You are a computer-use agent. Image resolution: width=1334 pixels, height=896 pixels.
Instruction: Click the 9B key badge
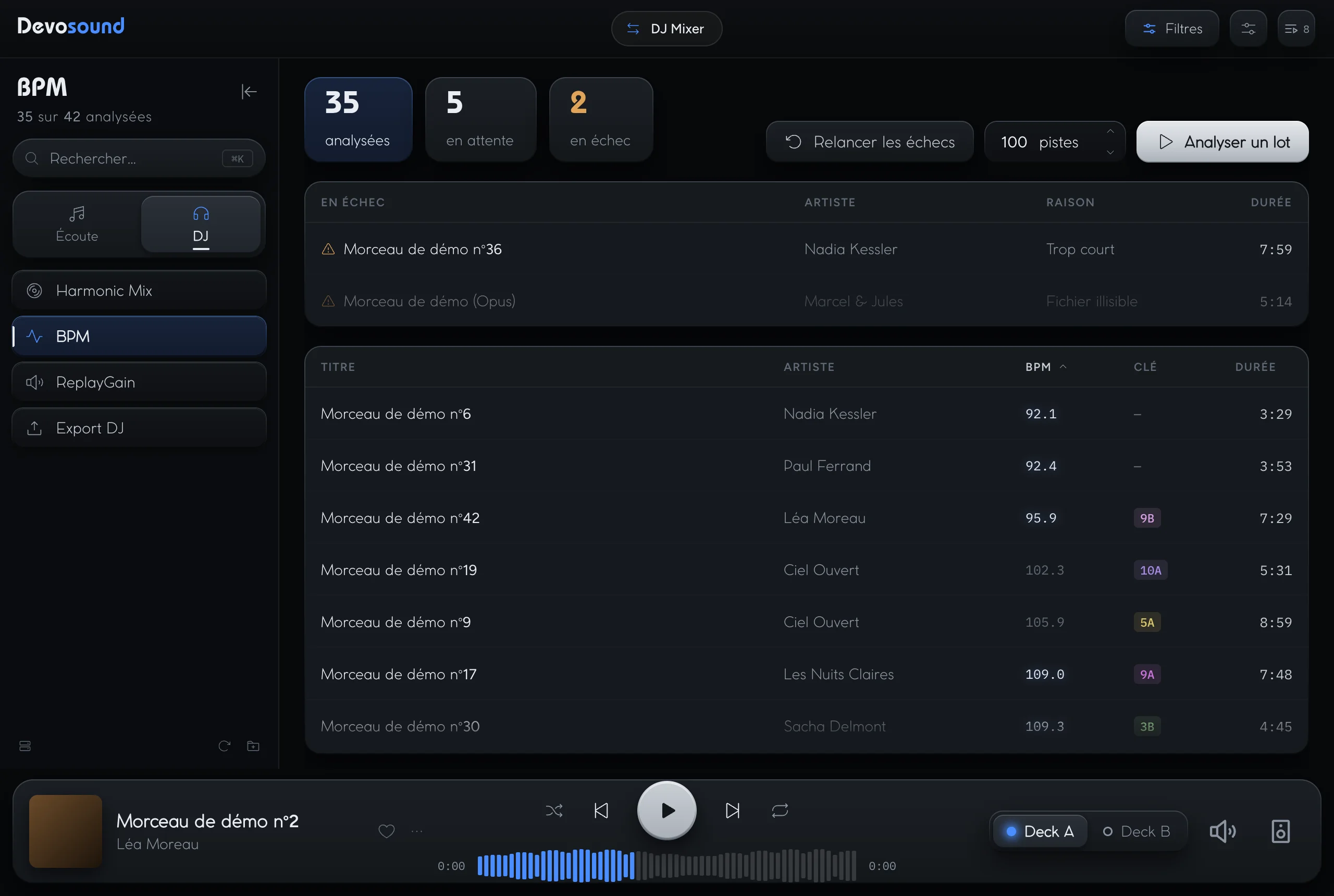pyautogui.click(x=1146, y=518)
